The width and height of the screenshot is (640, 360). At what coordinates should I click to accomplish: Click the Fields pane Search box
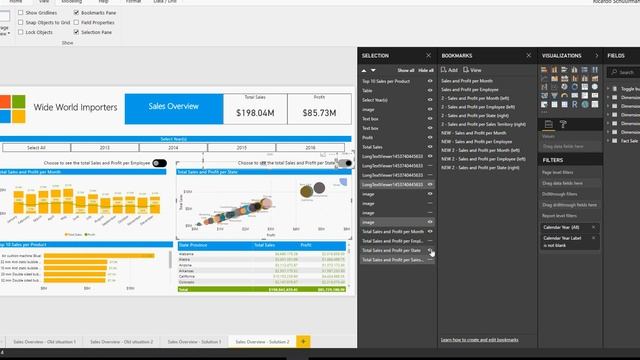(x=623, y=72)
